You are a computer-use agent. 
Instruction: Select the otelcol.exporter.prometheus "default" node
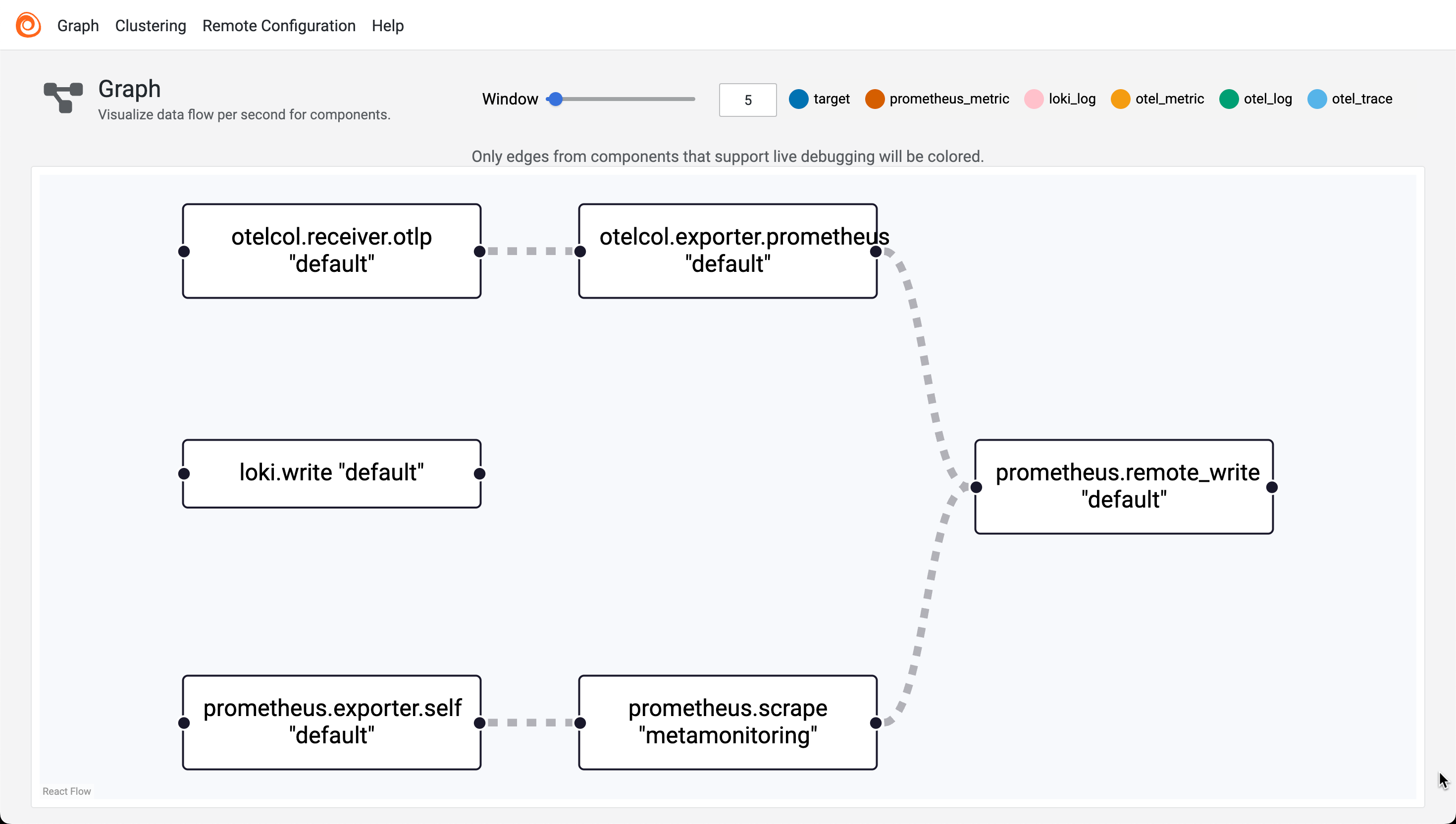click(728, 251)
